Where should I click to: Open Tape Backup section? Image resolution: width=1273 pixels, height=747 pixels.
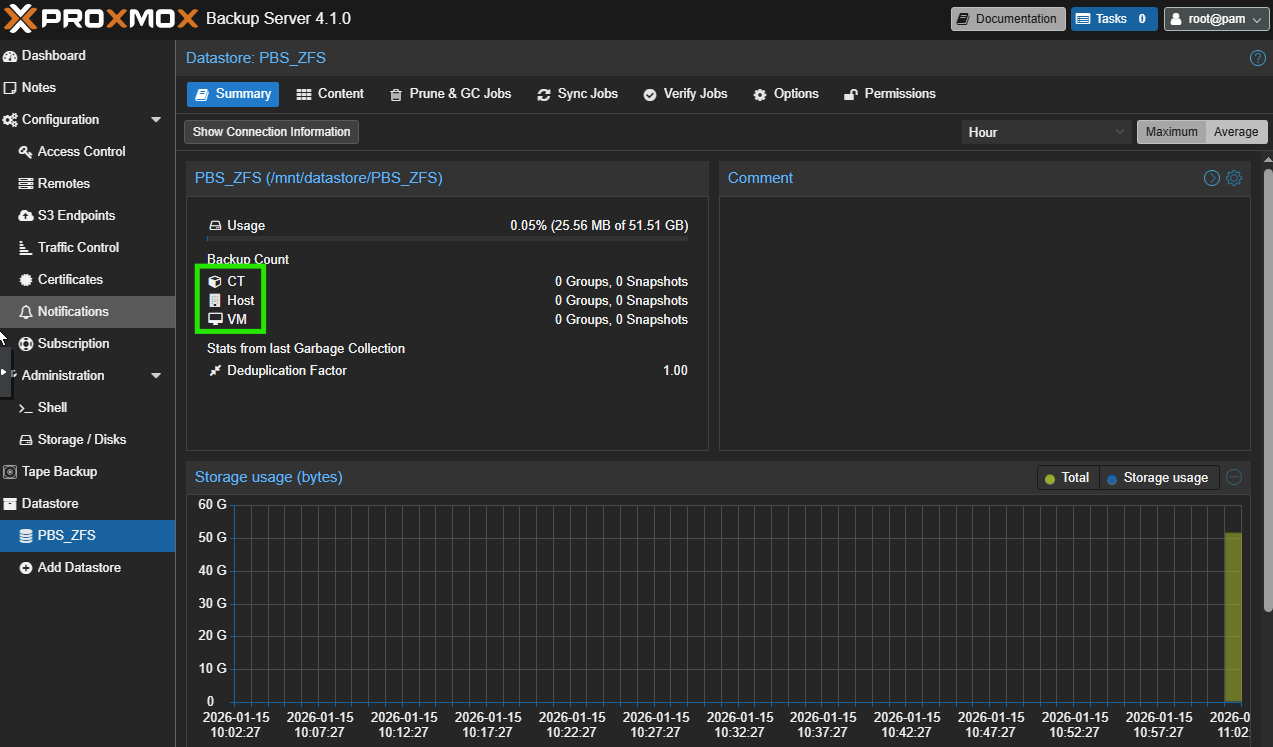pyautogui.click(x=59, y=471)
